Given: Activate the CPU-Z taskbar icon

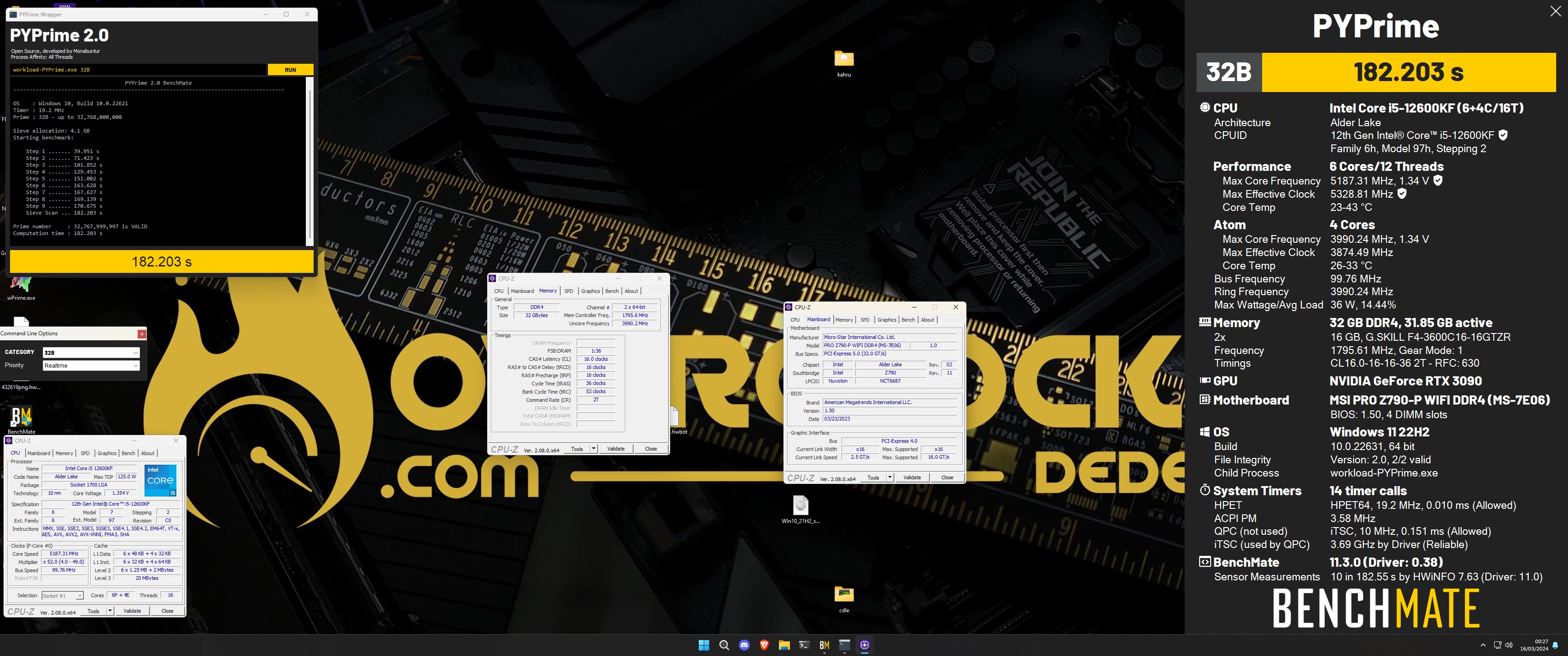Looking at the screenshot, I should (x=864, y=645).
